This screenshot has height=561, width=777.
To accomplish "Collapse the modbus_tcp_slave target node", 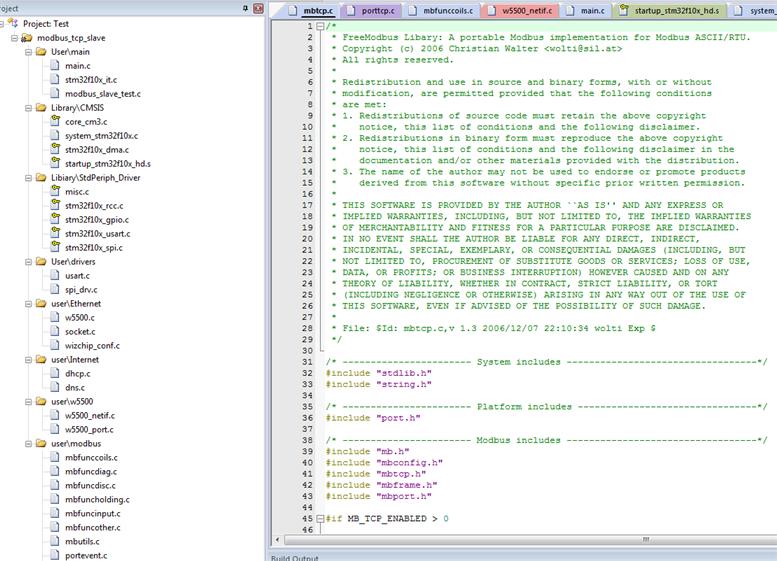I will [x=13, y=37].
